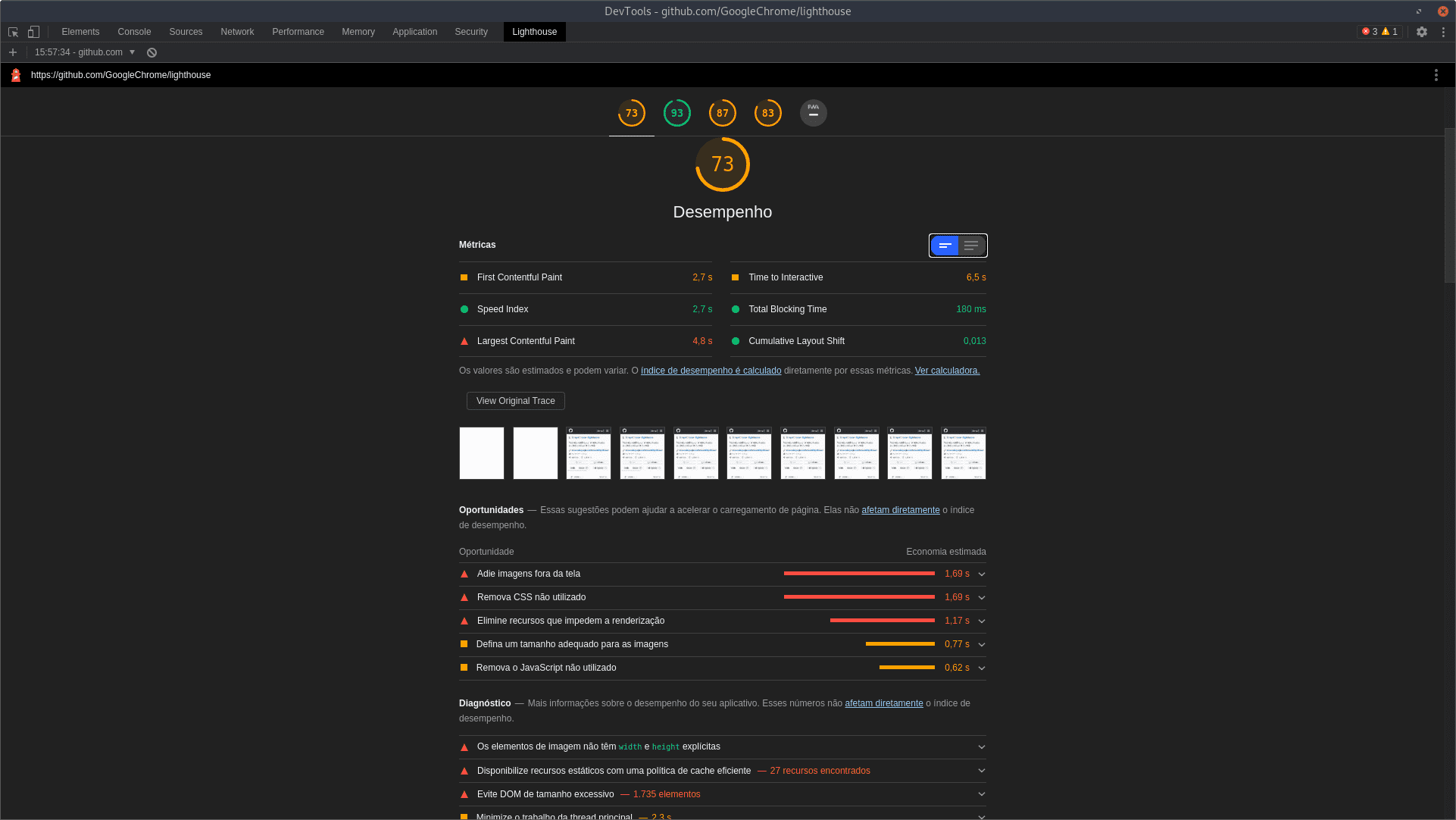The image size is (1456, 820).
Task: Click the errors and warnings counter
Action: pos(1379,32)
